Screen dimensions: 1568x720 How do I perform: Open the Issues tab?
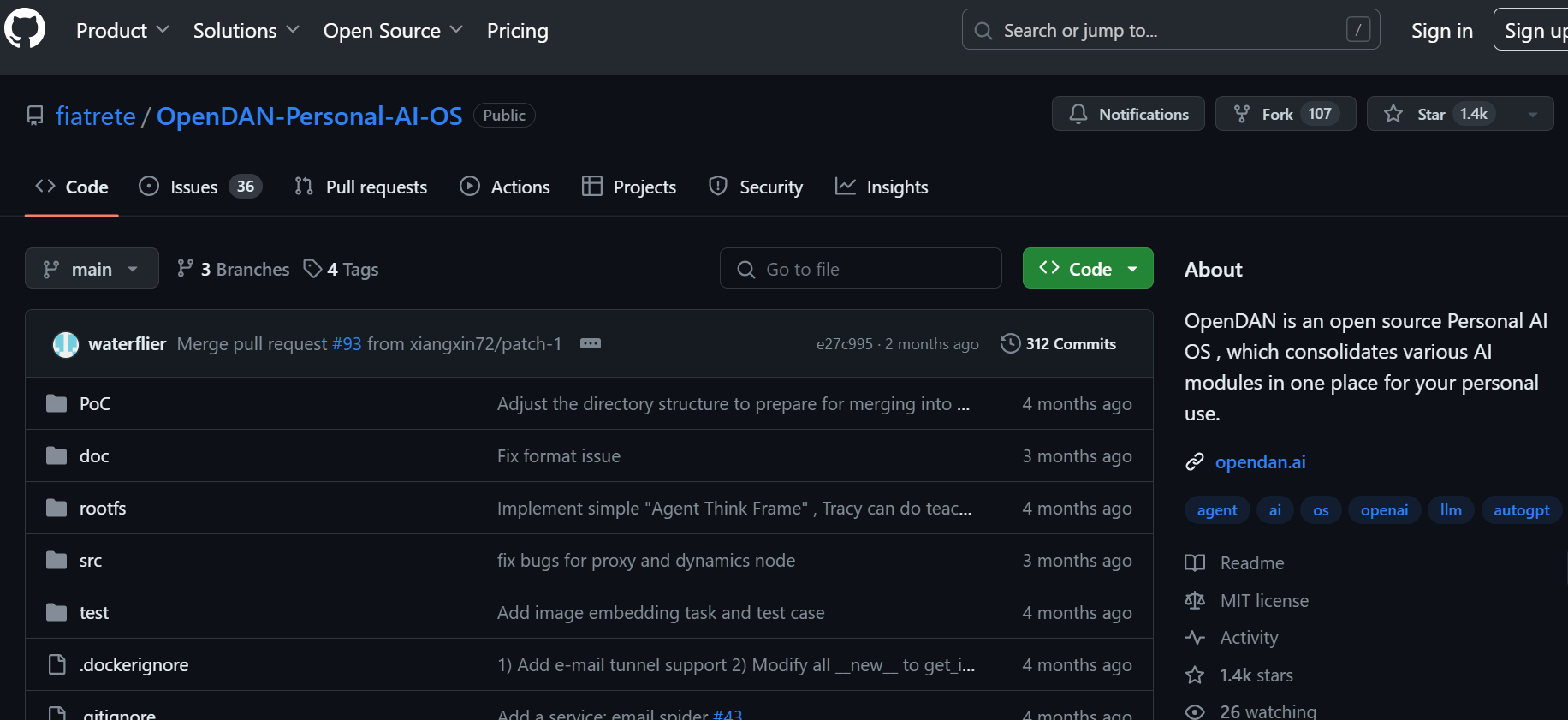coord(200,187)
